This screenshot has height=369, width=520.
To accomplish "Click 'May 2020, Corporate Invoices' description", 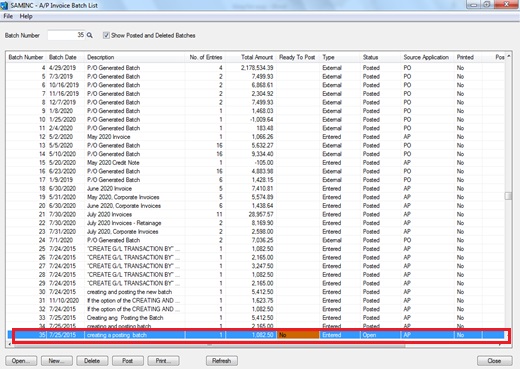I will tap(123, 197).
